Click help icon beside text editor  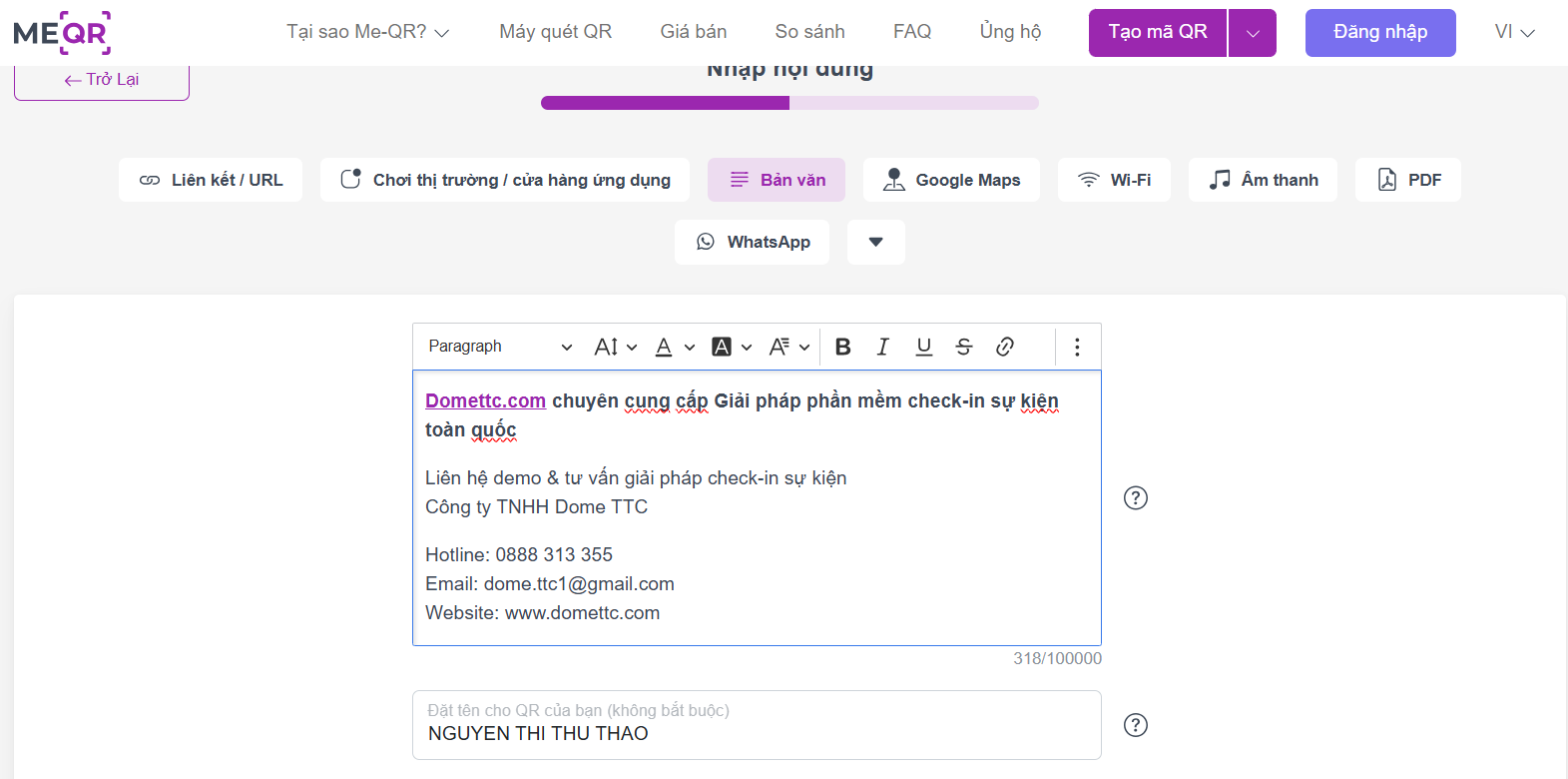click(x=1136, y=497)
